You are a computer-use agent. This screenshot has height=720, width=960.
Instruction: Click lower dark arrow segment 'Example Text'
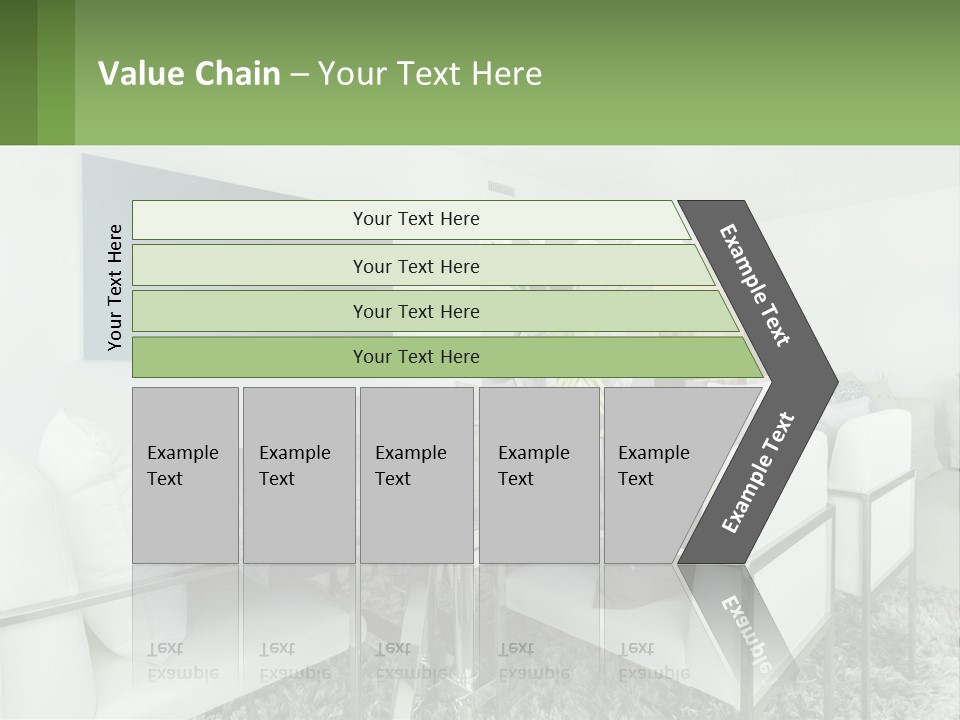coord(757,473)
